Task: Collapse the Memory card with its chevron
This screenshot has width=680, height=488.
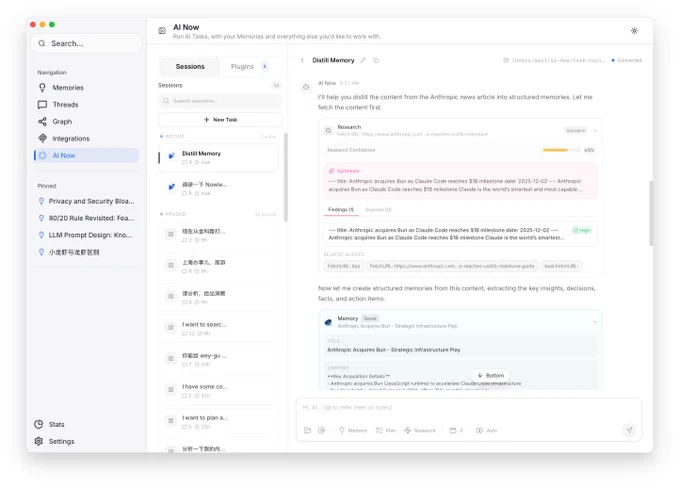Action: pyautogui.click(x=595, y=322)
